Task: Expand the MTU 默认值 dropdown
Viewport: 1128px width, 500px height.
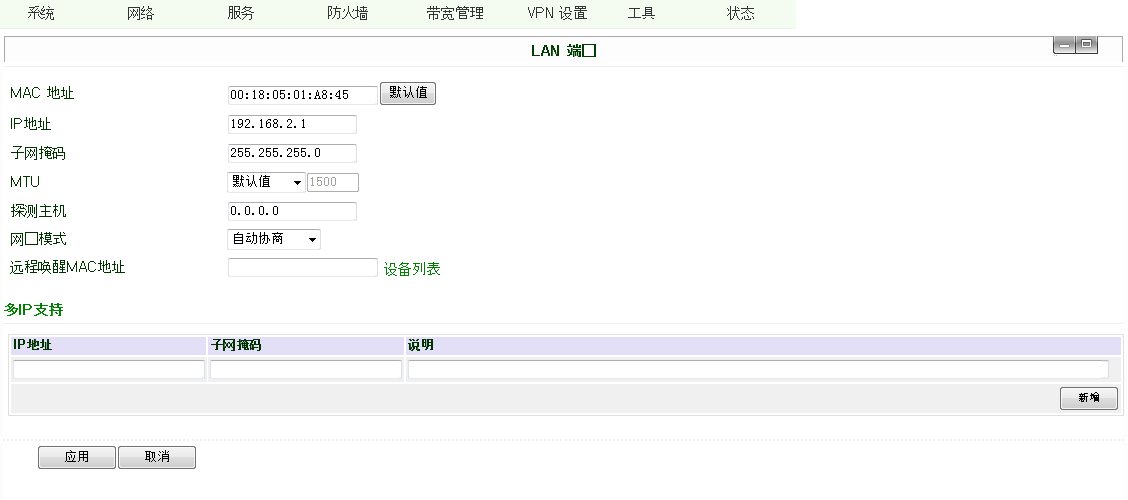Action: point(267,182)
